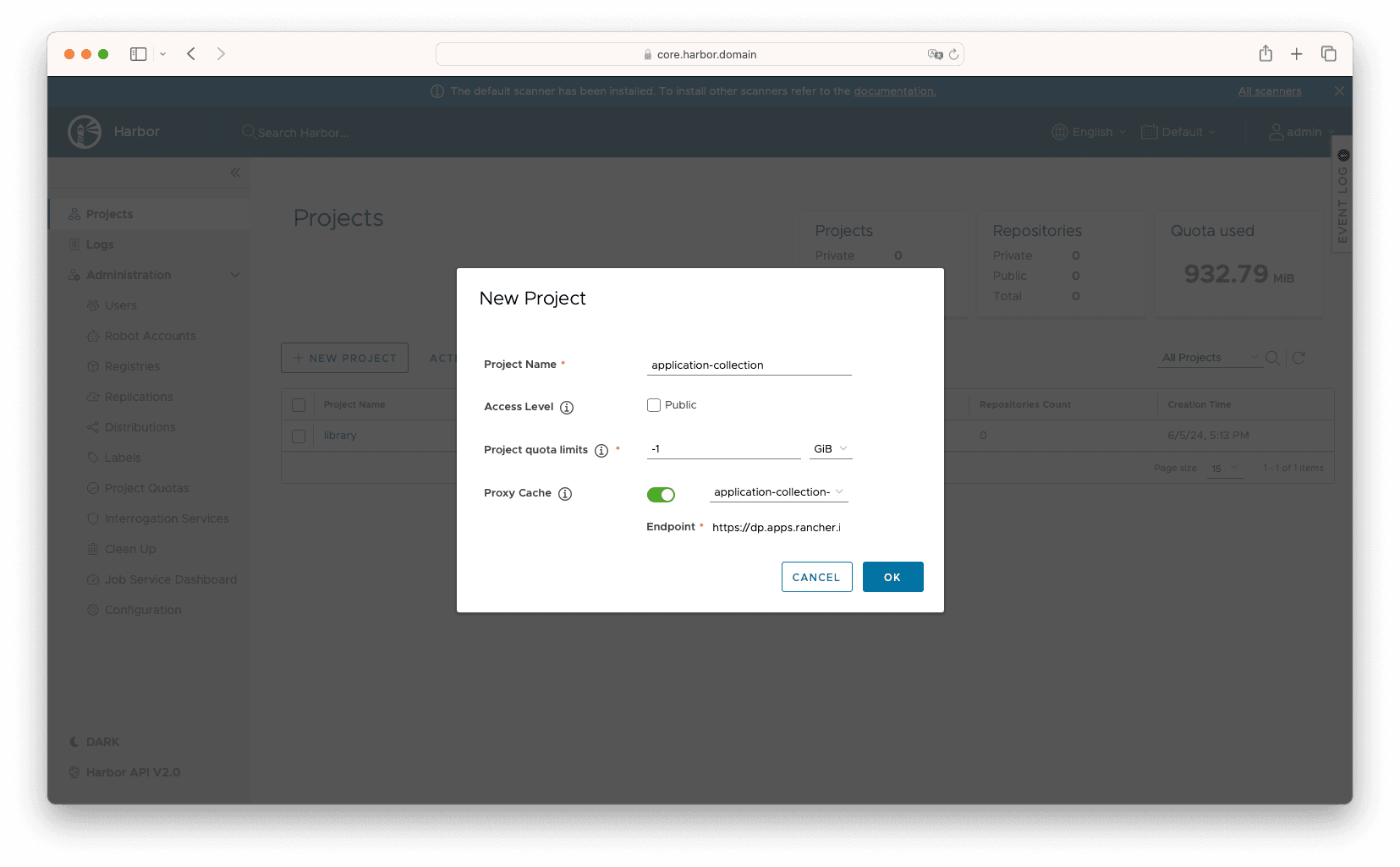1400x867 pixels.
Task: Check the library project row checkbox
Action: coord(299,436)
